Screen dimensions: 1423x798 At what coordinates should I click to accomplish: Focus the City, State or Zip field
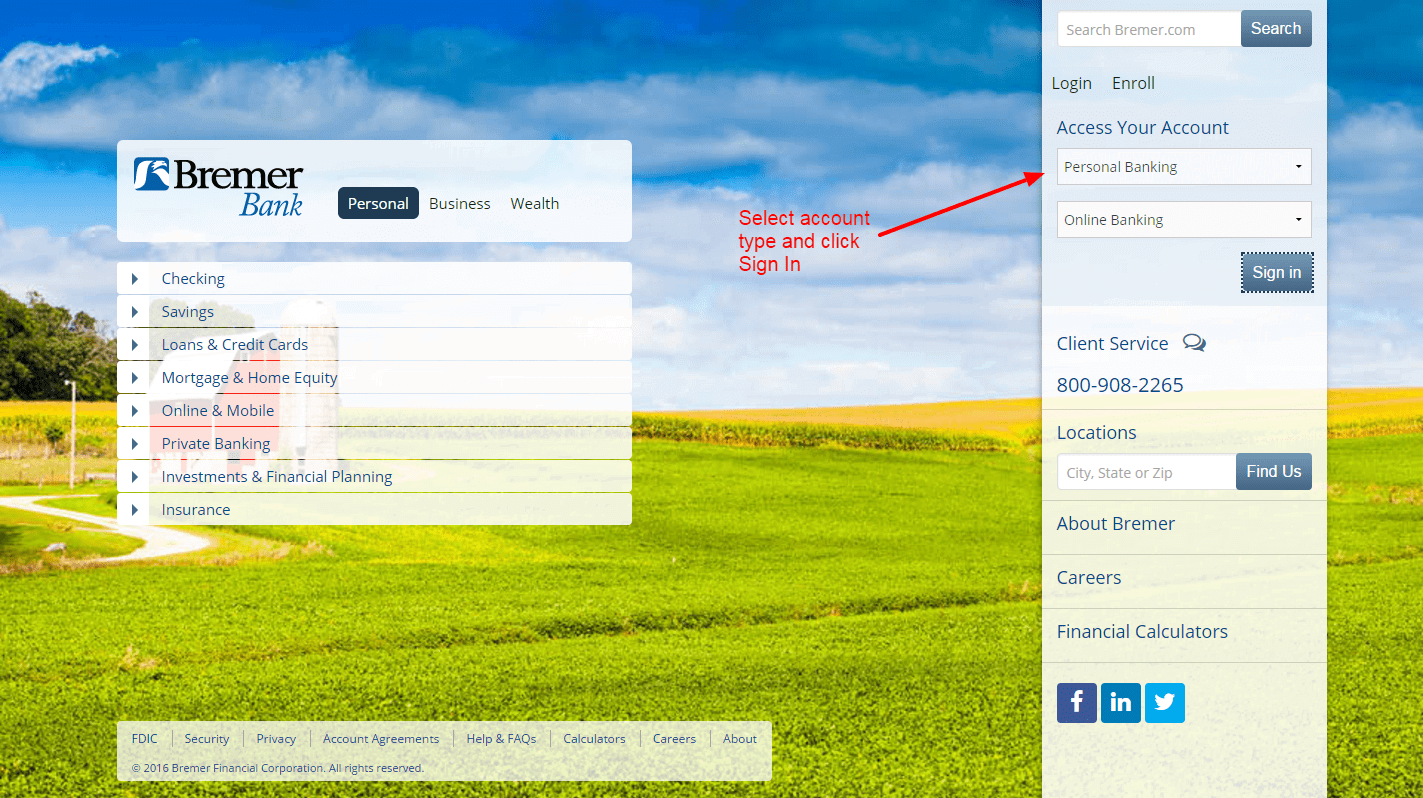coord(1146,472)
